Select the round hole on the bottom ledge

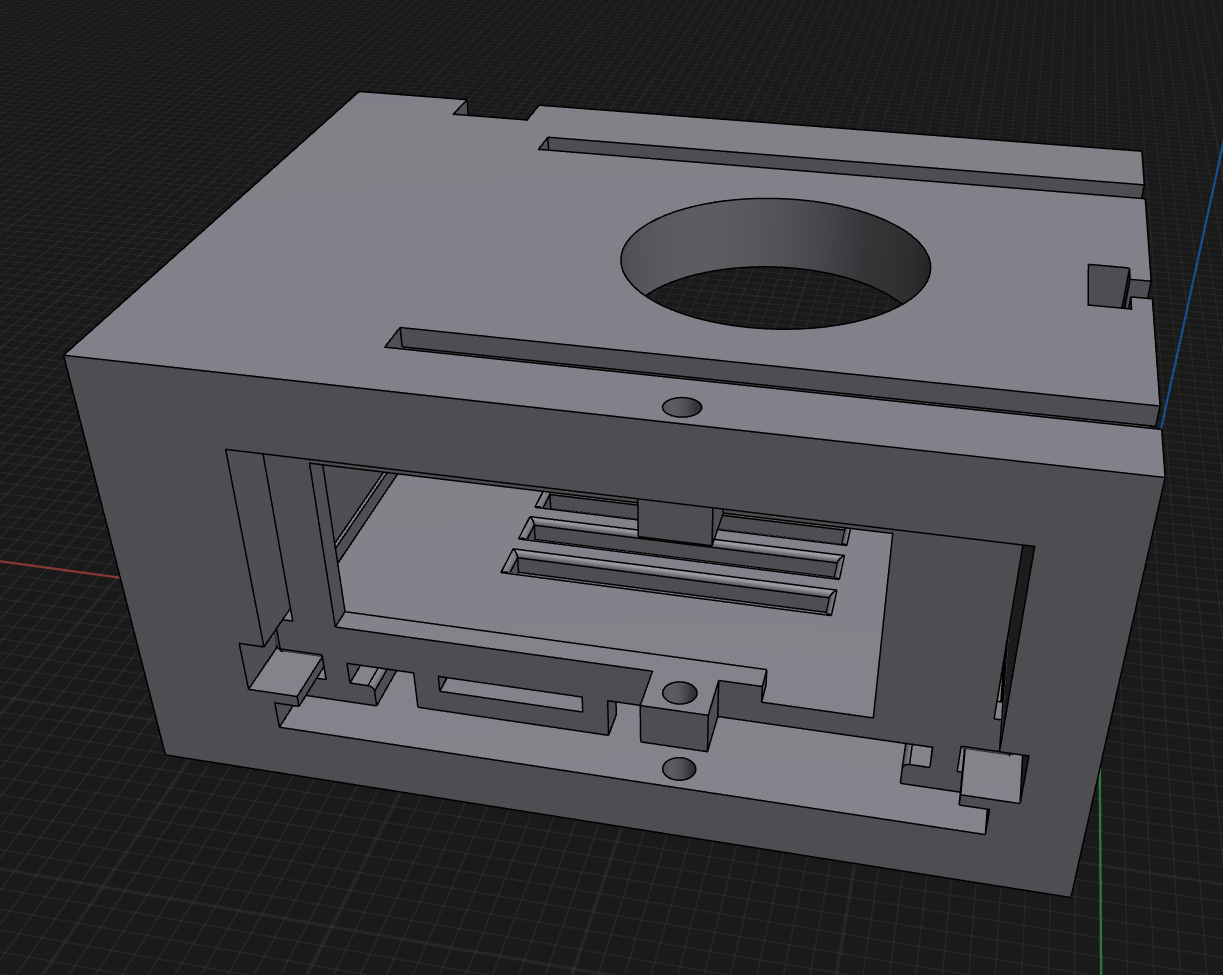[680, 768]
